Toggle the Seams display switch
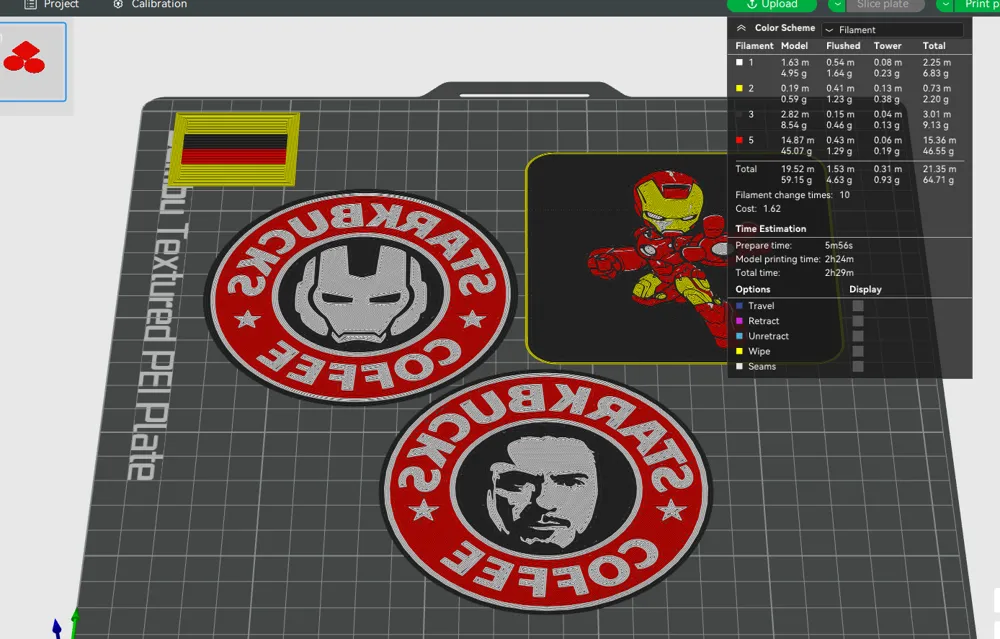 (x=857, y=366)
